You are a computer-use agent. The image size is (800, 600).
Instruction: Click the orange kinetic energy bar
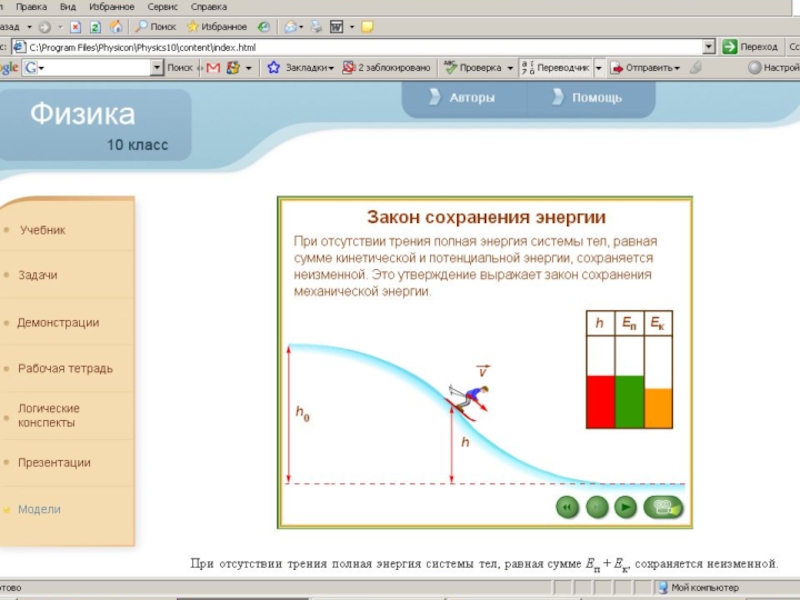click(658, 408)
